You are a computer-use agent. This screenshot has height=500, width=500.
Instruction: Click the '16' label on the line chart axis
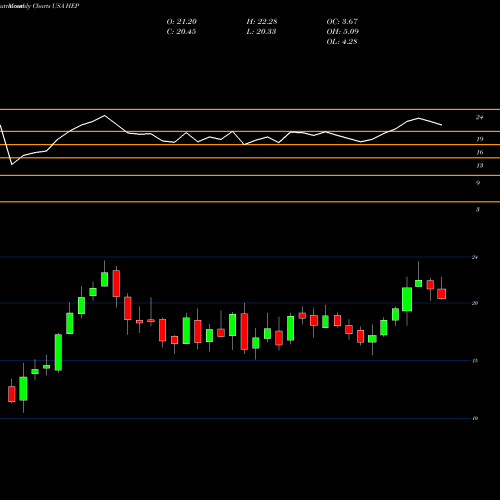click(479, 152)
